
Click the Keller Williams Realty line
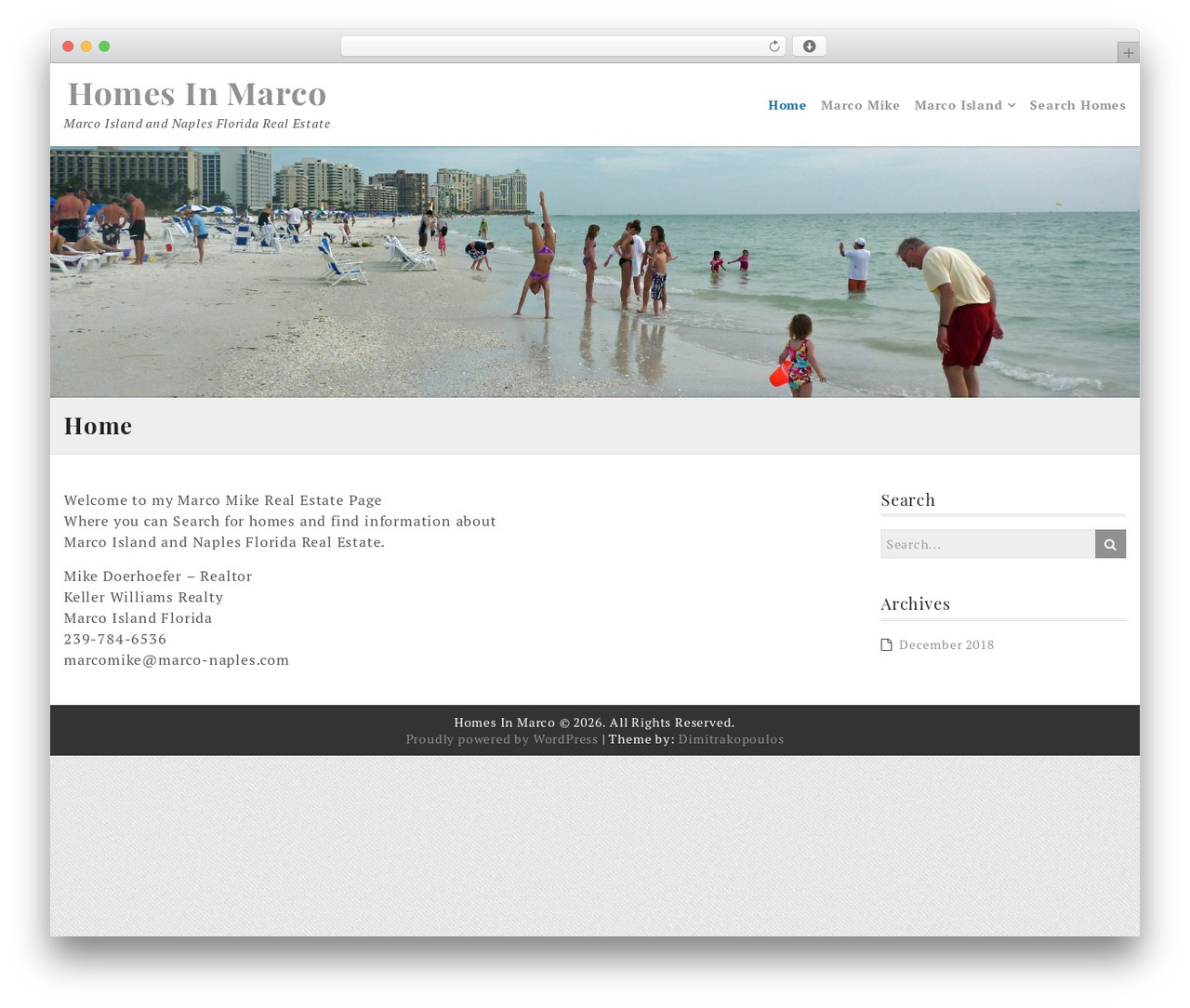(x=143, y=597)
